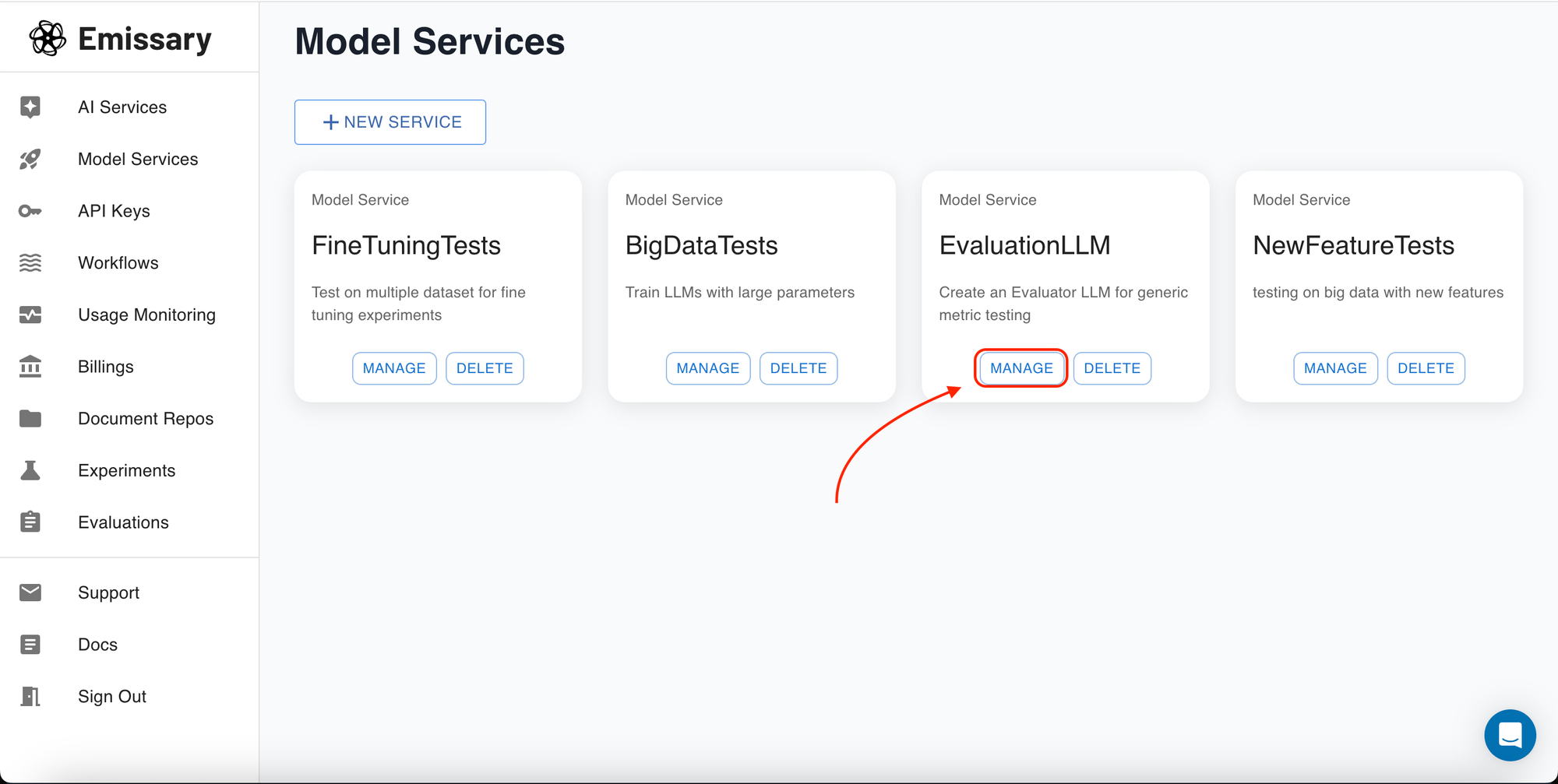This screenshot has width=1558, height=784.
Task: Open the chat support bubble
Action: (1510, 735)
